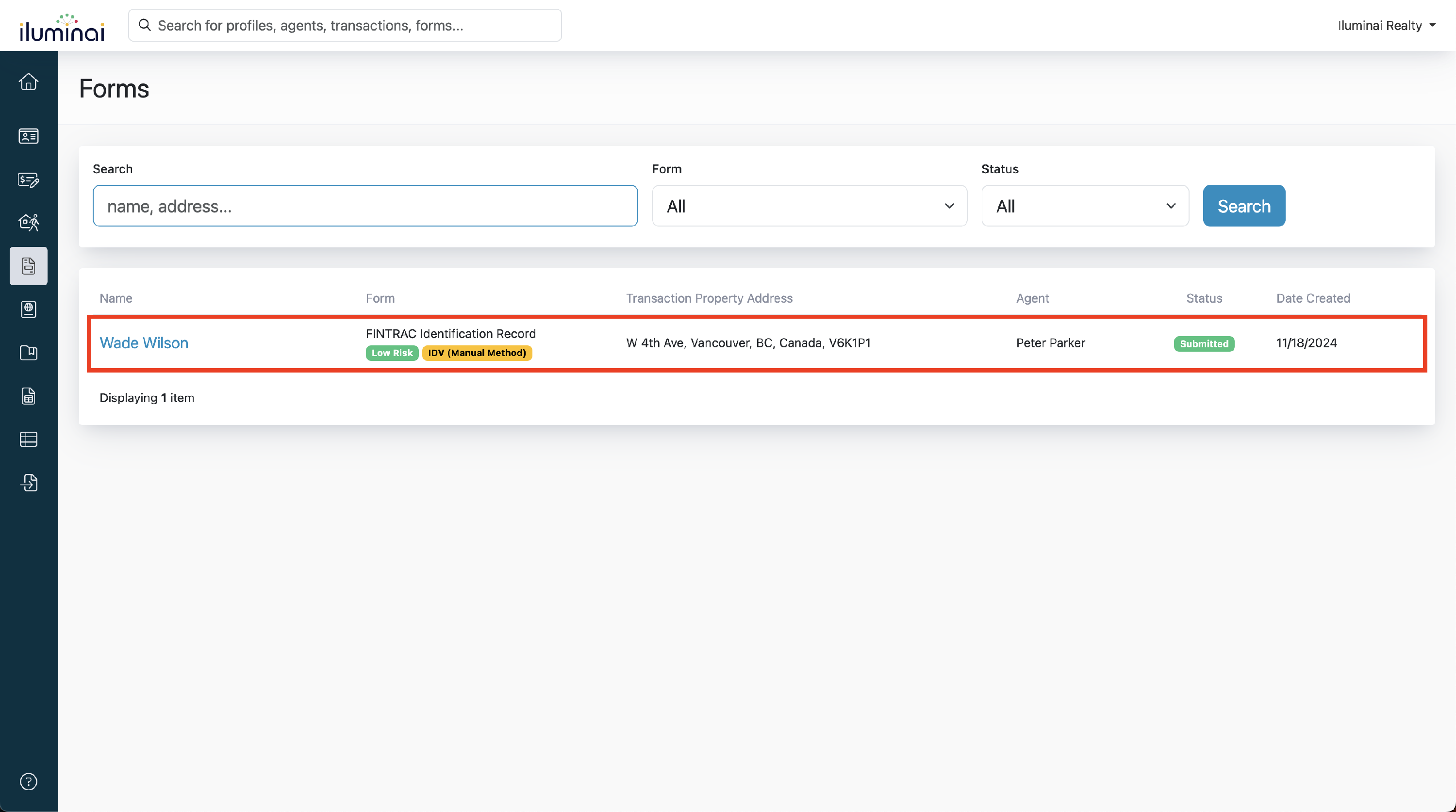
Task: Expand the Form filter dropdown
Action: [810, 206]
